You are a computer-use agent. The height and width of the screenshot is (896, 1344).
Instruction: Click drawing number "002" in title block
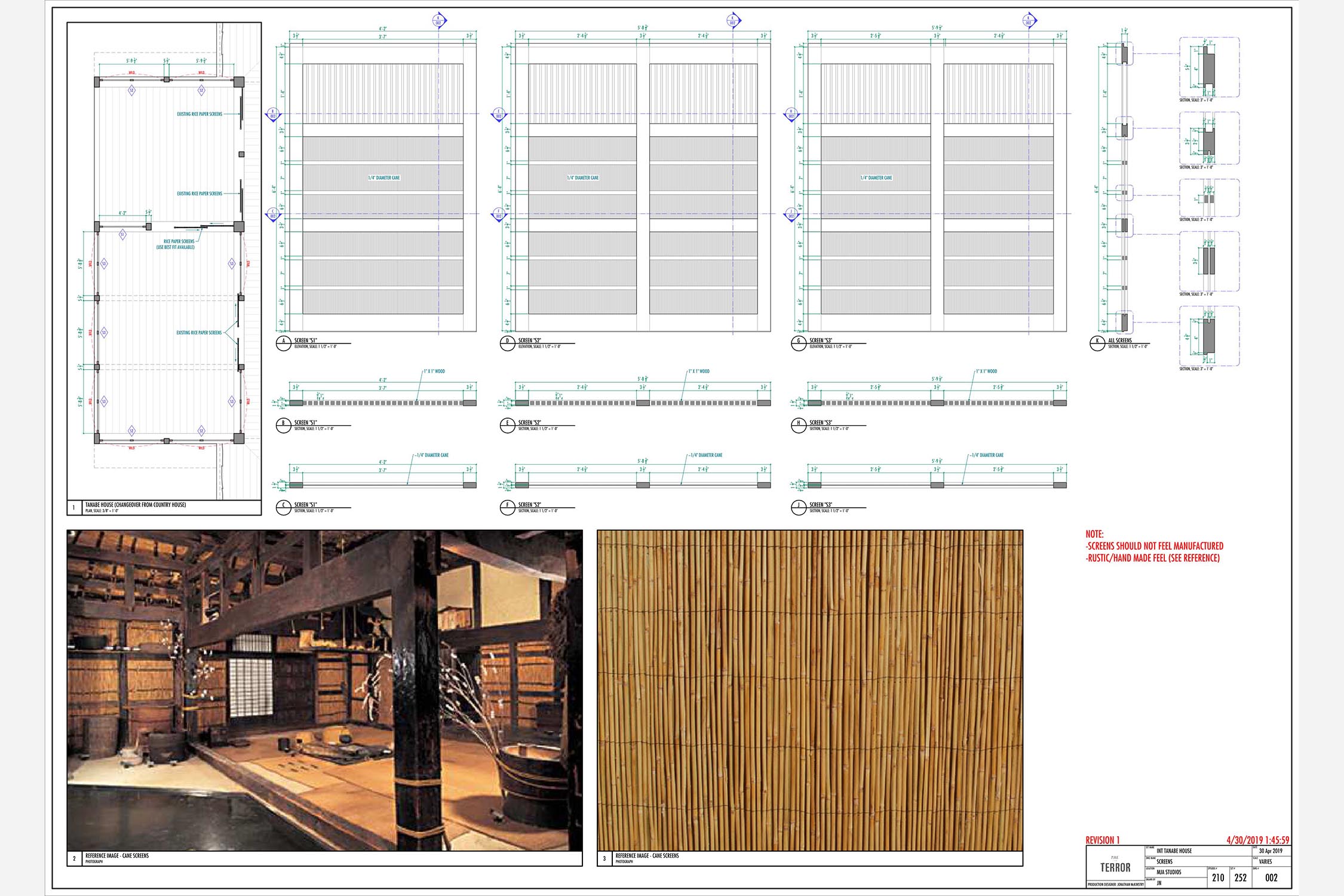tap(1271, 877)
